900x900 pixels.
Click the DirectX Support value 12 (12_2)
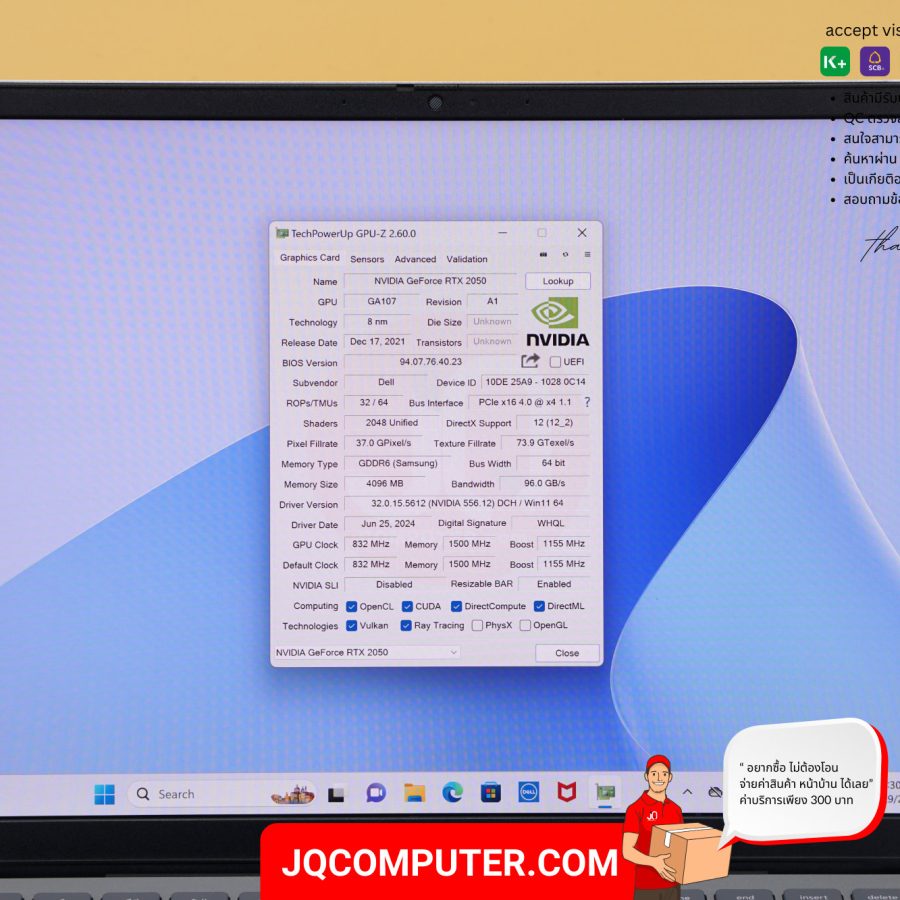coord(553,423)
